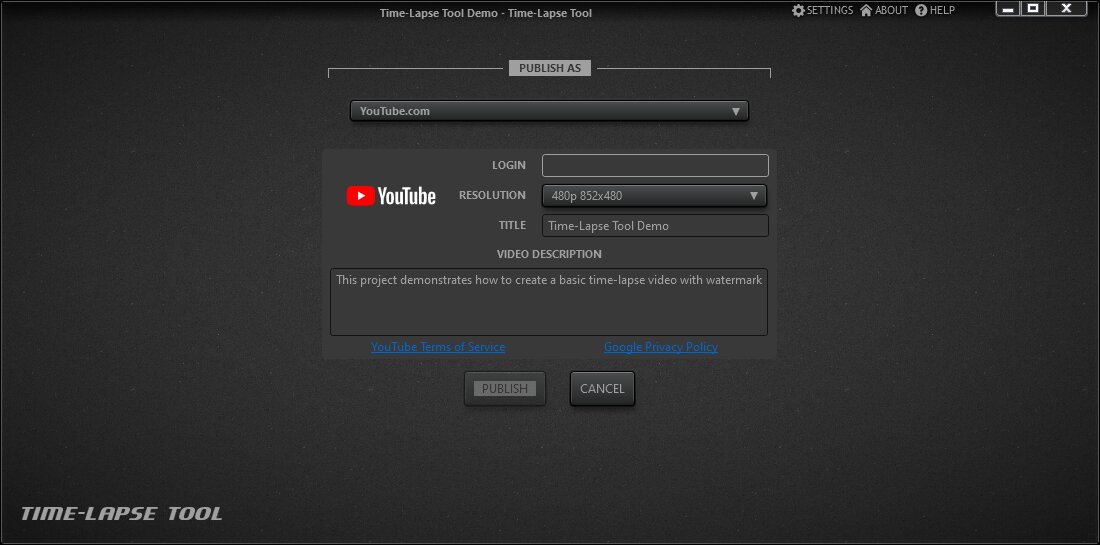The image size is (1100, 545).
Task: Minimize the Time-Lapse Tool window
Action: pos(1009,9)
